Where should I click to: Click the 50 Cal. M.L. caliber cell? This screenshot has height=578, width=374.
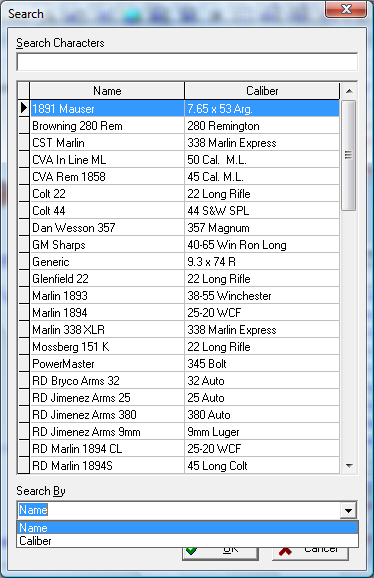262,160
